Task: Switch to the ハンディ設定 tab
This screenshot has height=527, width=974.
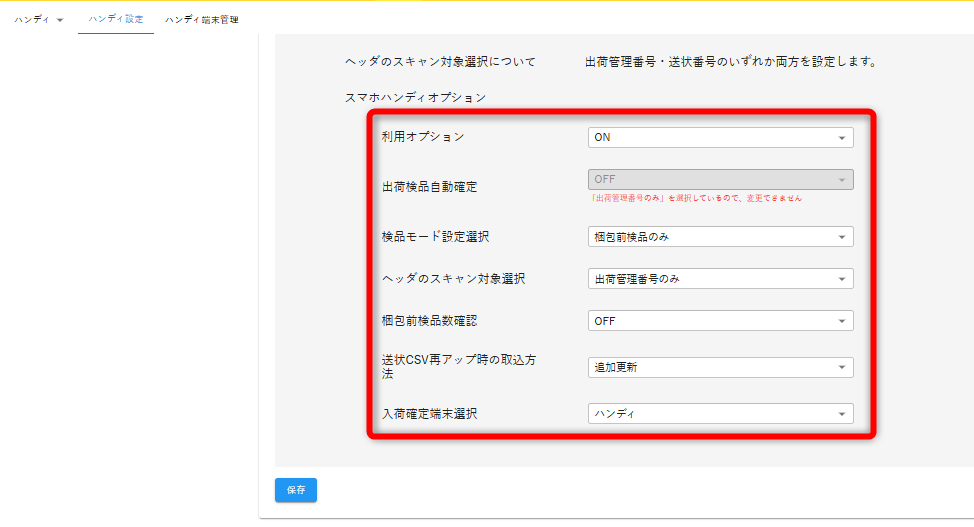Action: 116,19
